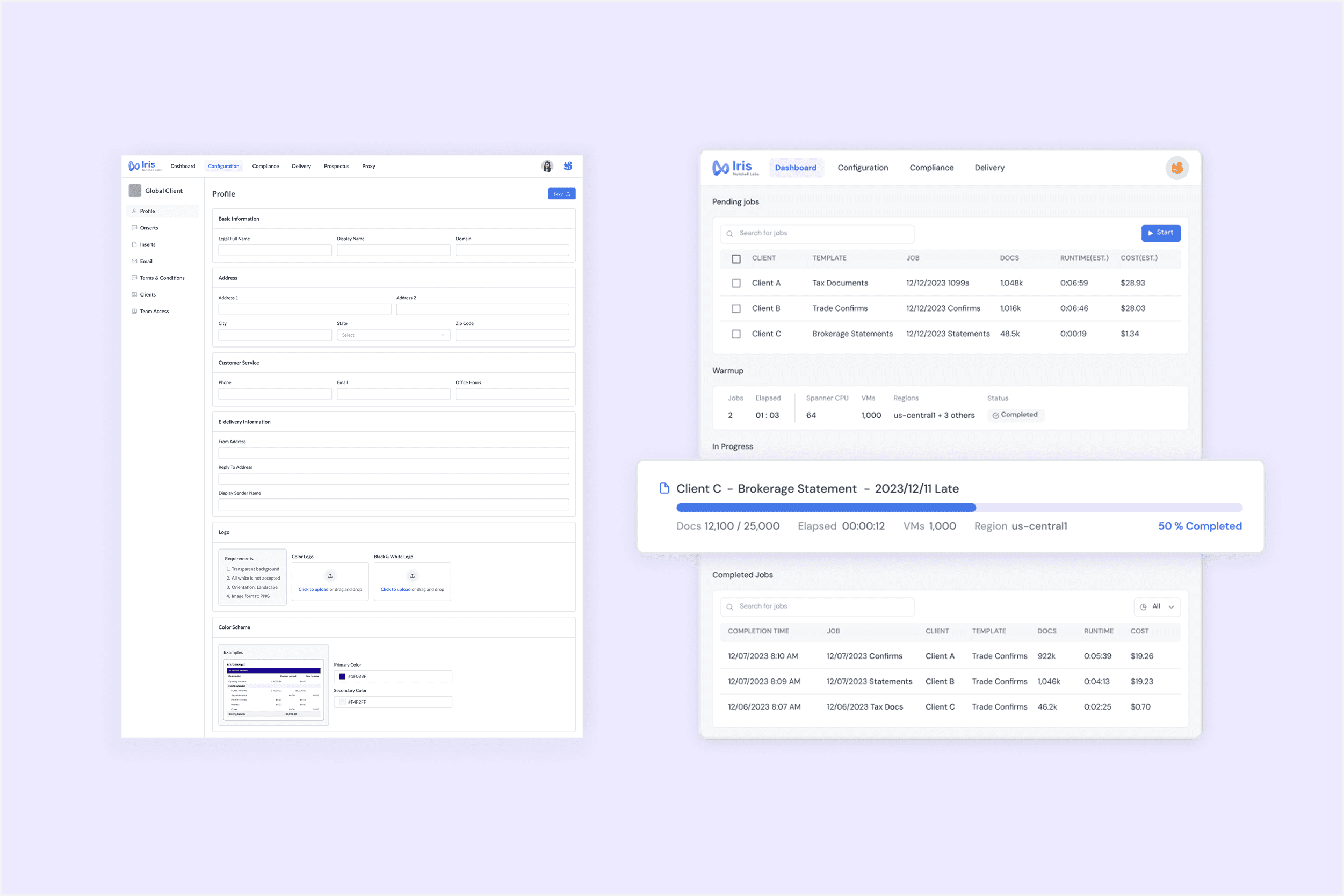This screenshot has height=896, width=1344.
Task: Open the user avatar in the Profile window
Action: (547, 167)
